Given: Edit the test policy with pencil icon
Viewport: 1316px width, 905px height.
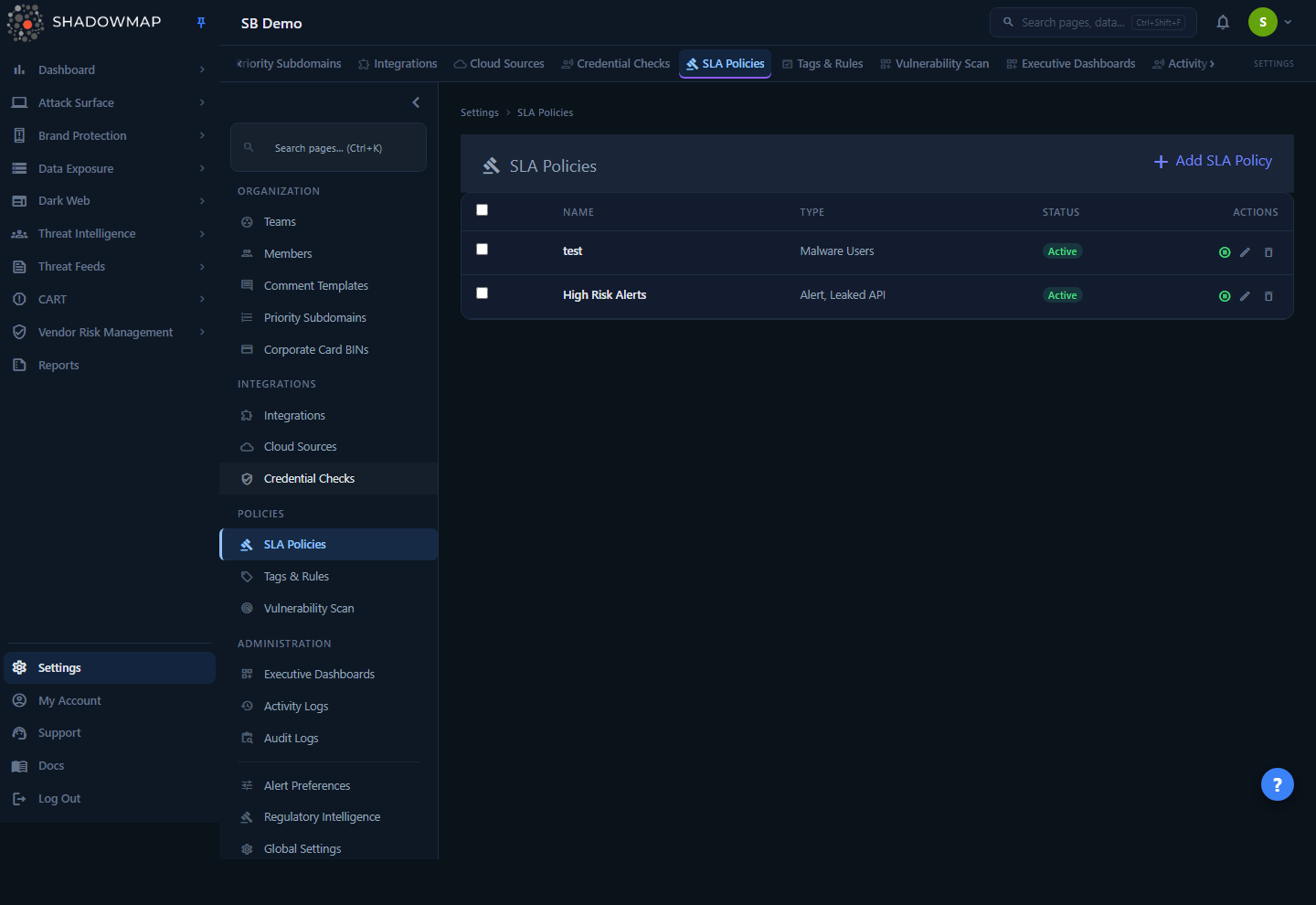Looking at the screenshot, I should click(1245, 252).
